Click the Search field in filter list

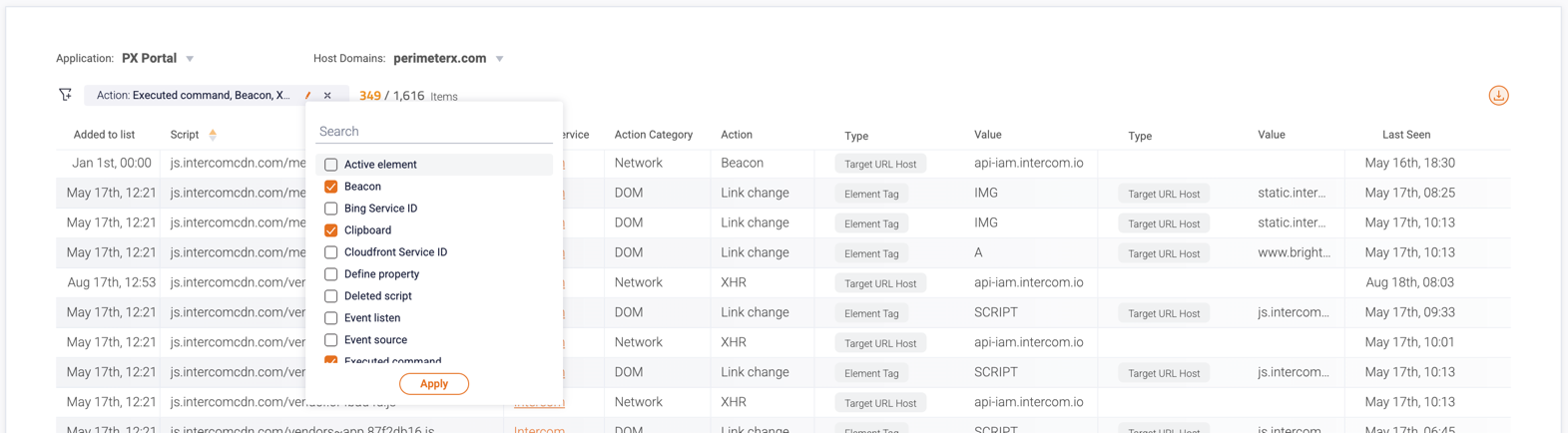(x=433, y=132)
